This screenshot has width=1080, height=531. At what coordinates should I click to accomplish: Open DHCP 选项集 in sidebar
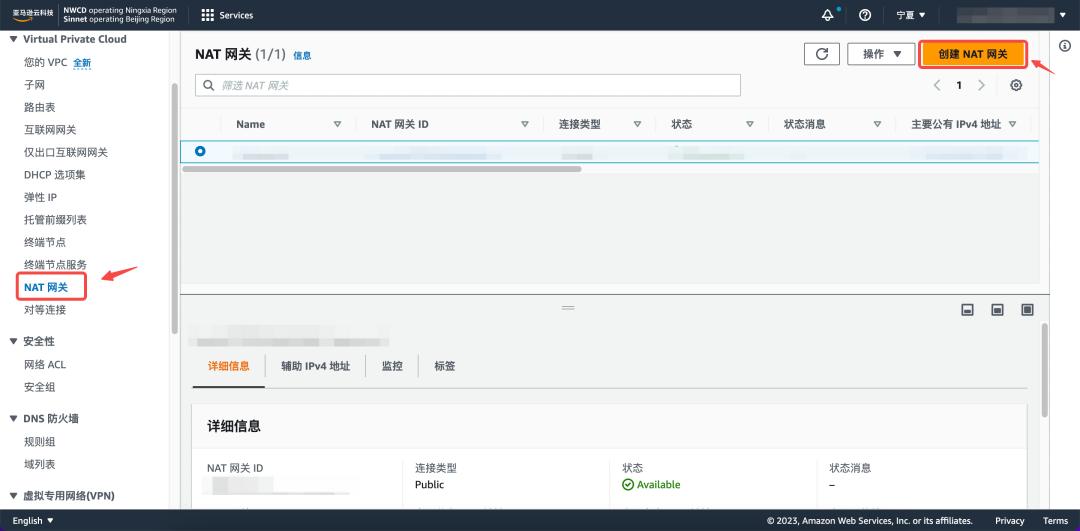coord(54,175)
